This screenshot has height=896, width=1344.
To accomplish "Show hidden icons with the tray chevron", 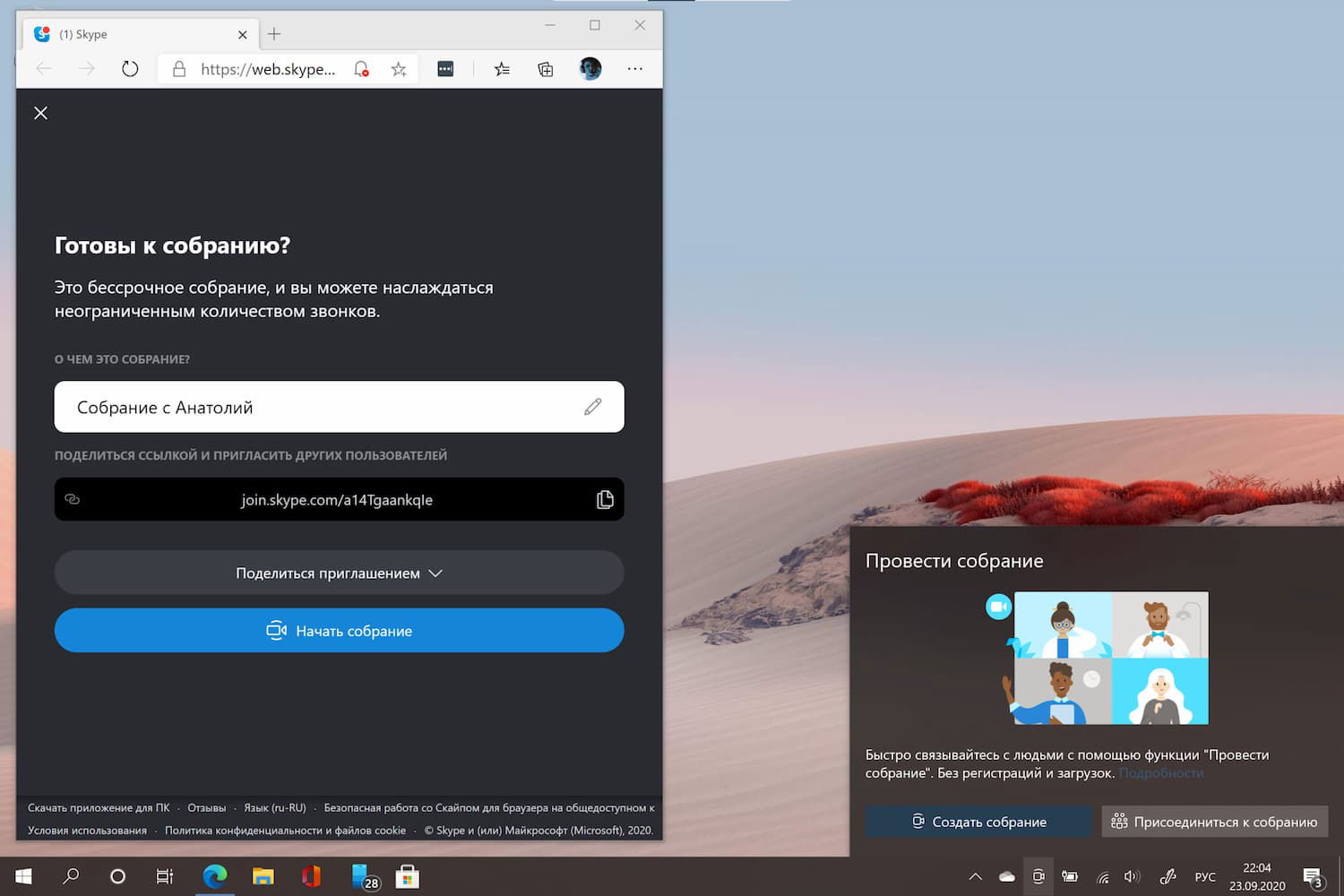I will click(x=975, y=876).
